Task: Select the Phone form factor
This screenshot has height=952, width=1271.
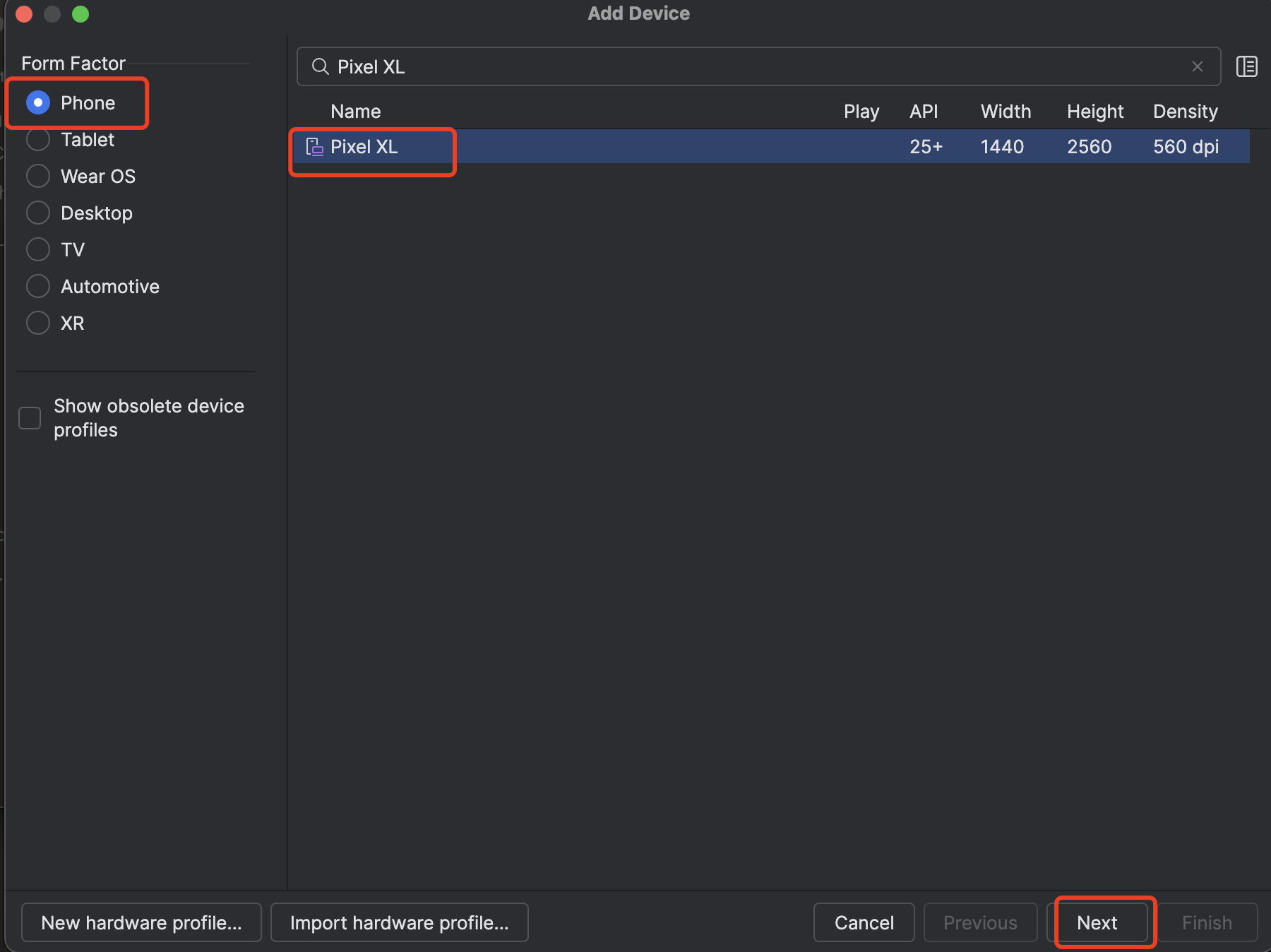Action: (38, 102)
